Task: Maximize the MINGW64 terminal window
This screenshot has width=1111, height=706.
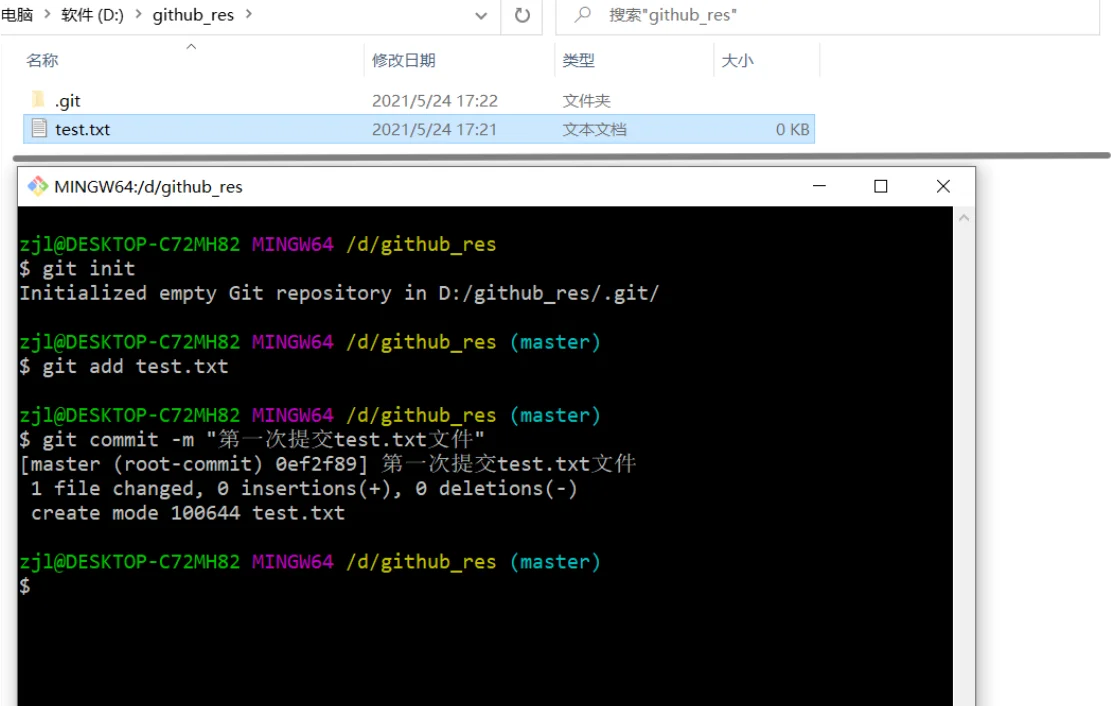Action: (881, 186)
